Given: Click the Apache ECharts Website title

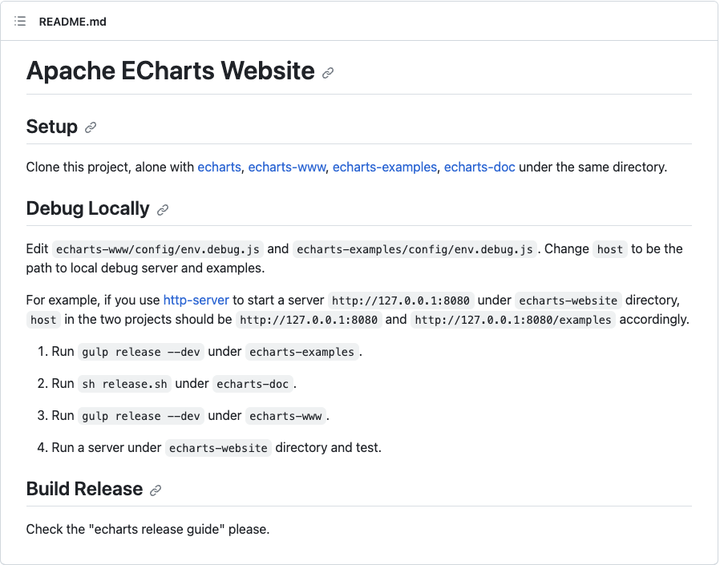Looking at the screenshot, I should (x=170, y=71).
